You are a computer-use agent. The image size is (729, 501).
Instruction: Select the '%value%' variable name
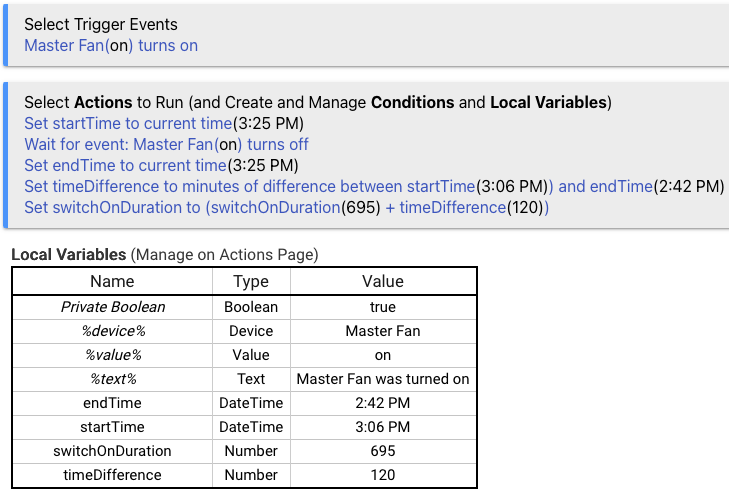113,355
